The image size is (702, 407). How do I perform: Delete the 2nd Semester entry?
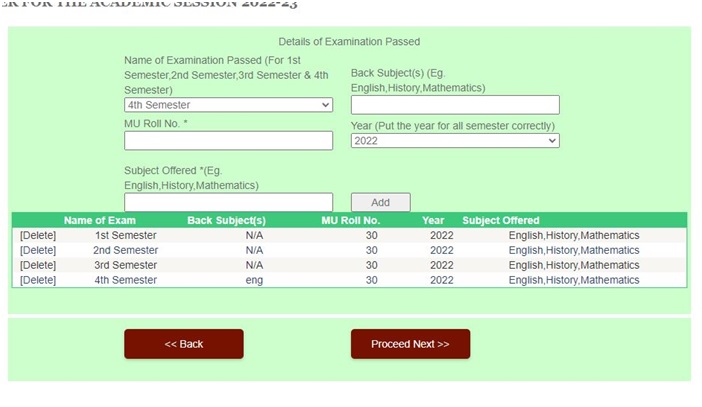coord(38,251)
